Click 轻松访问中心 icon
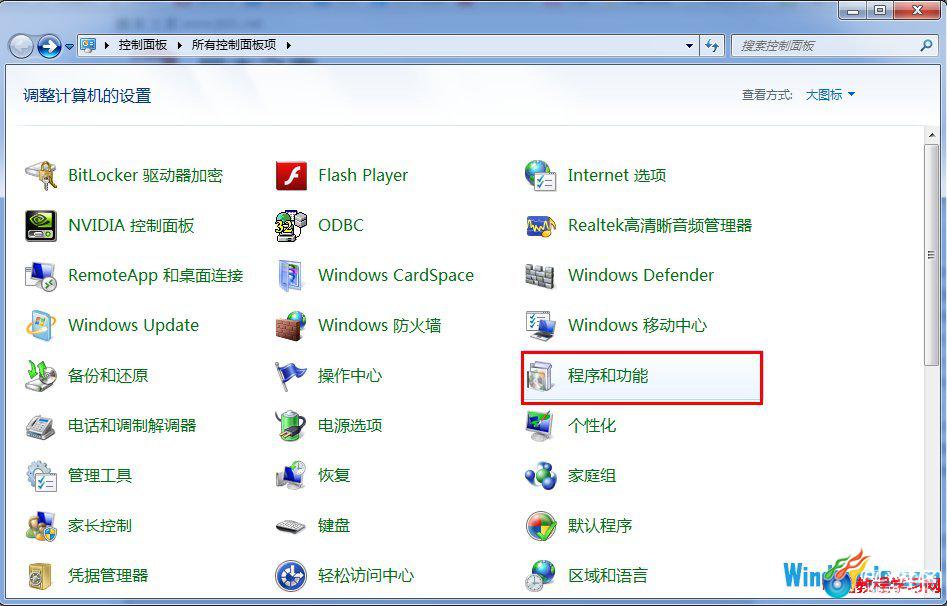 pos(291,576)
